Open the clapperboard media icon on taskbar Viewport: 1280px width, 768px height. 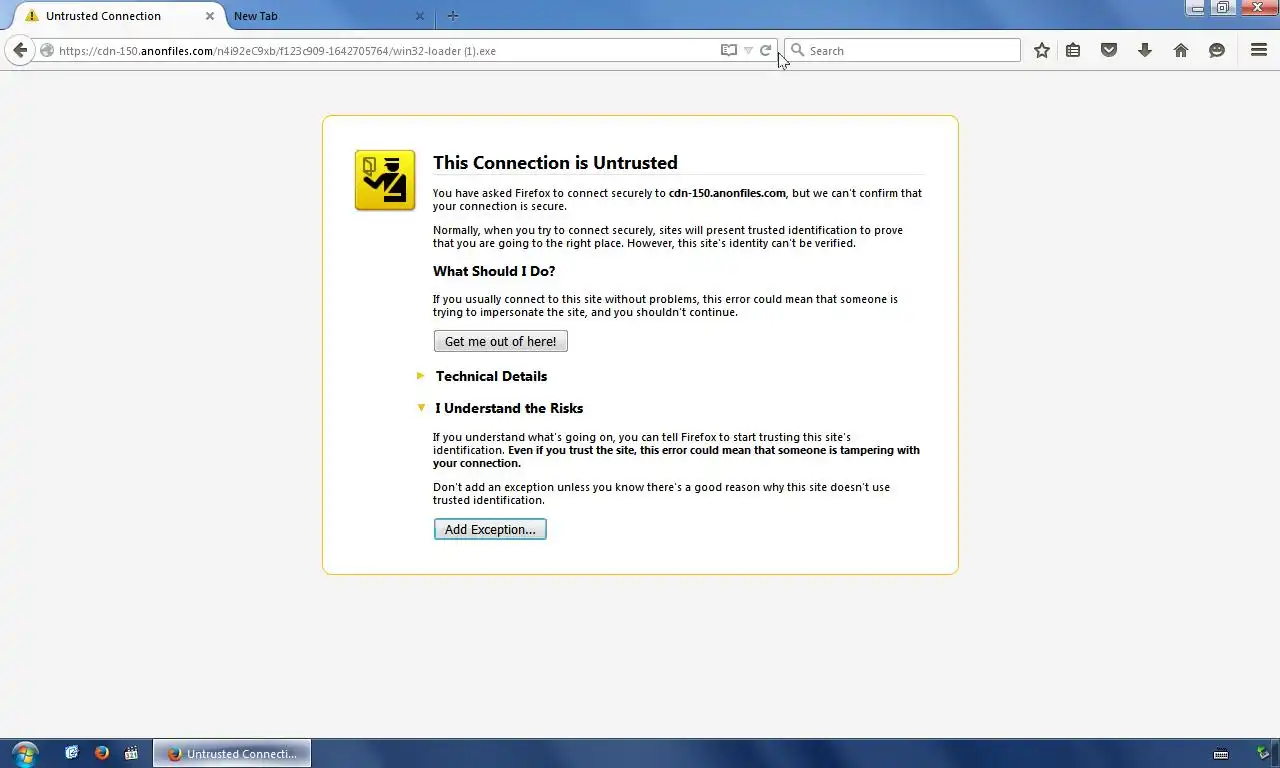pos(131,753)
